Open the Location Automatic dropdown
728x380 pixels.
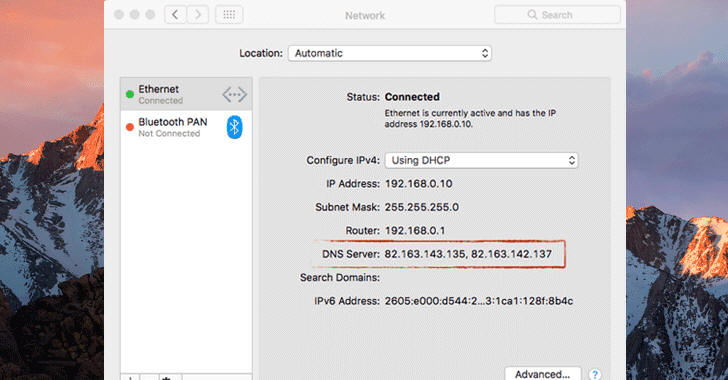click(x=390, y=53)
